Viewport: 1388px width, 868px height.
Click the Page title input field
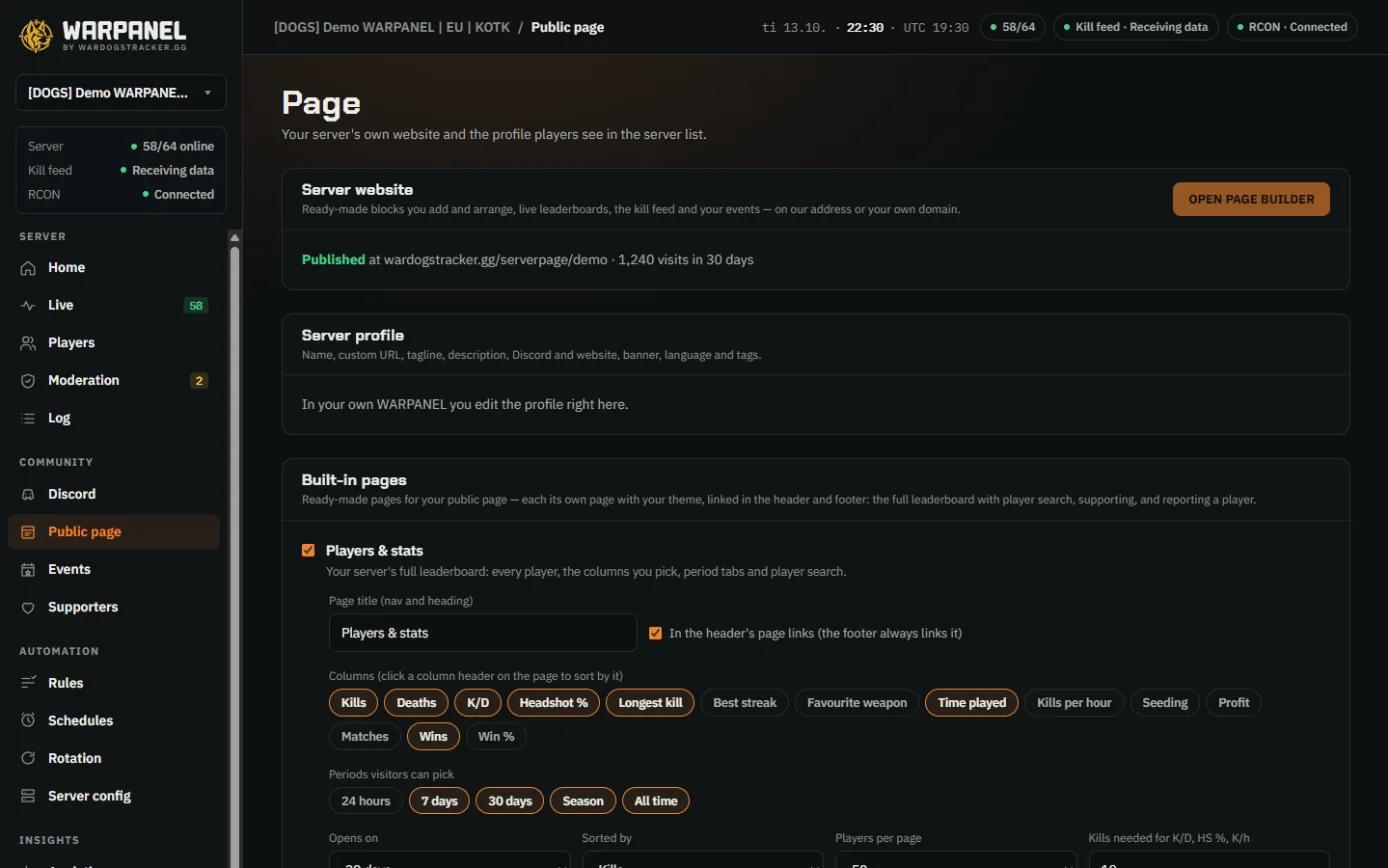(x=483, y=633)
